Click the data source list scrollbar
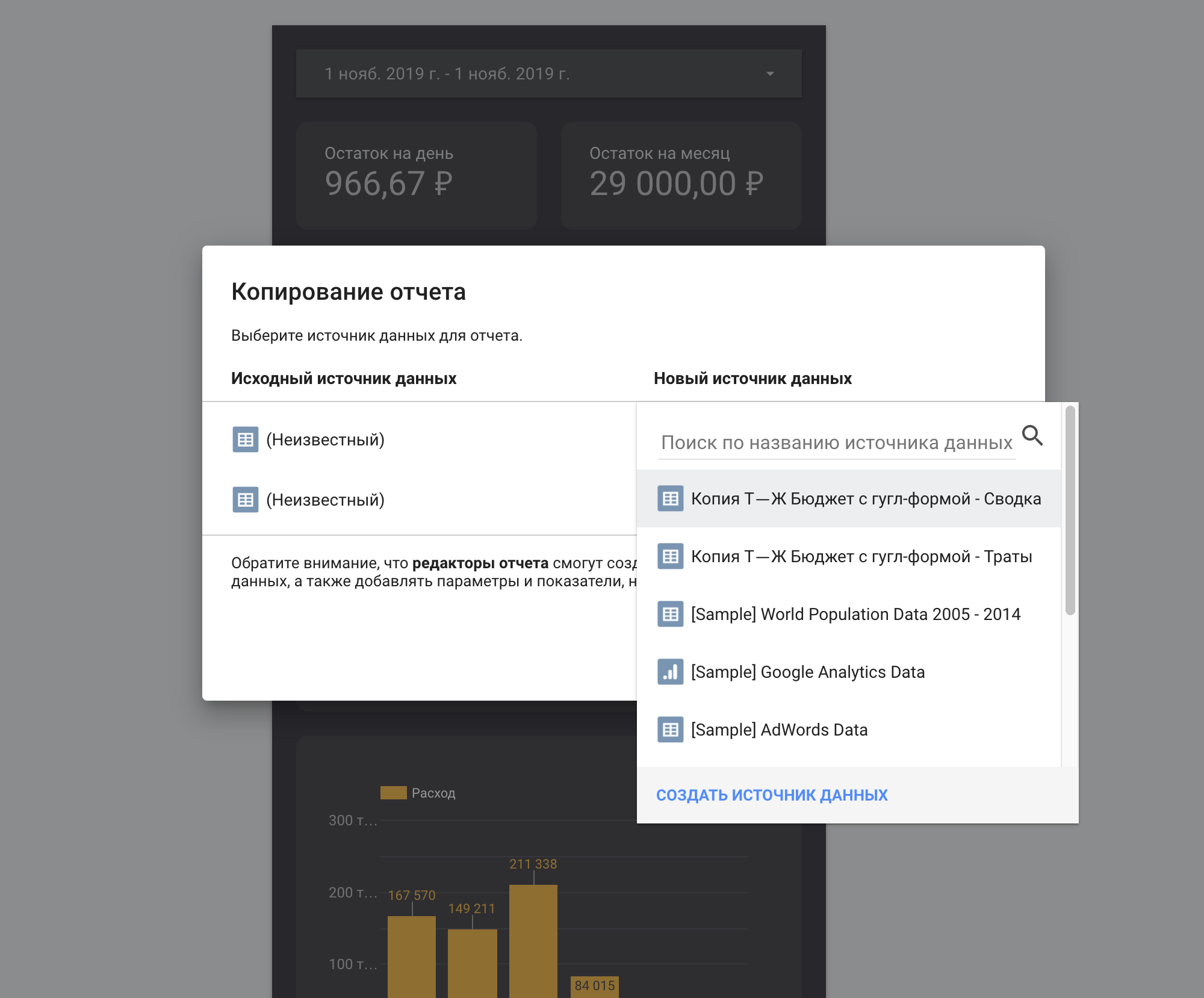Viewport: 1204px width, 998px height. point(1070,510)
